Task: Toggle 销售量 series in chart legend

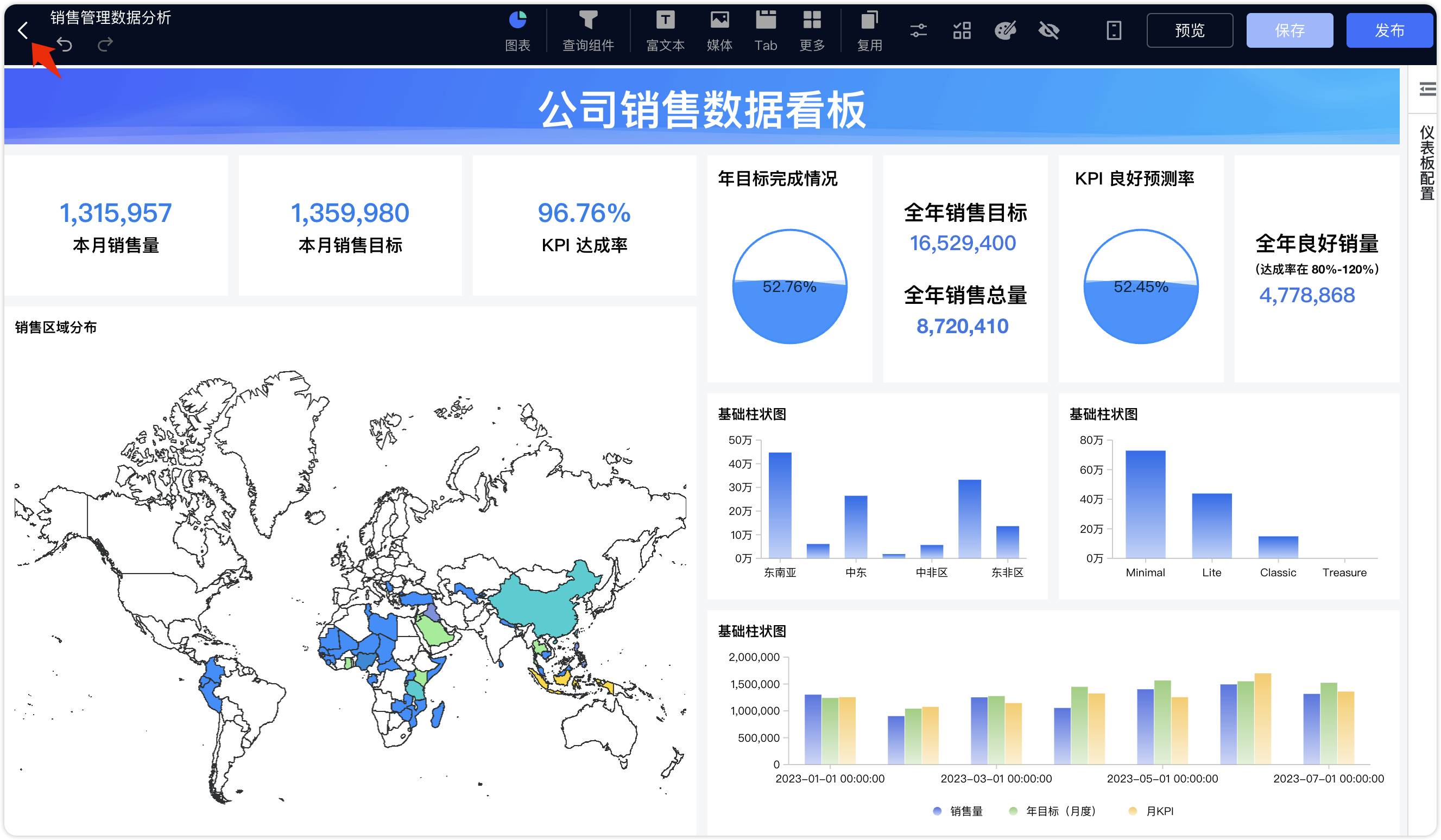Action: tap(958, 811)
